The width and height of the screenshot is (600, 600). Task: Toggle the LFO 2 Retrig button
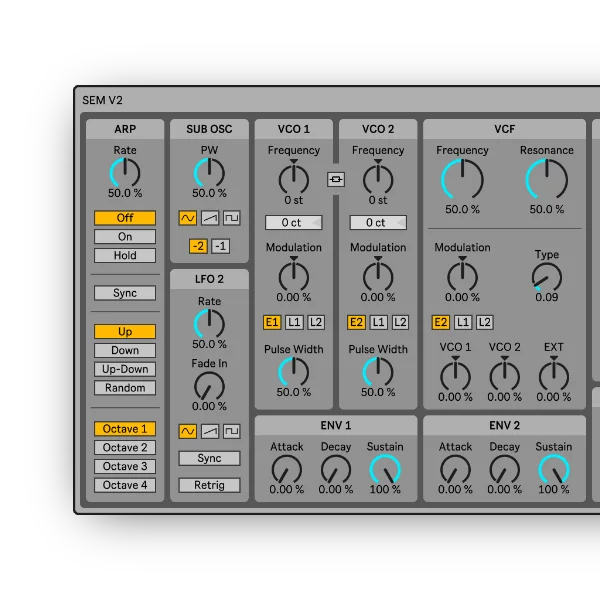coord(209,485)
